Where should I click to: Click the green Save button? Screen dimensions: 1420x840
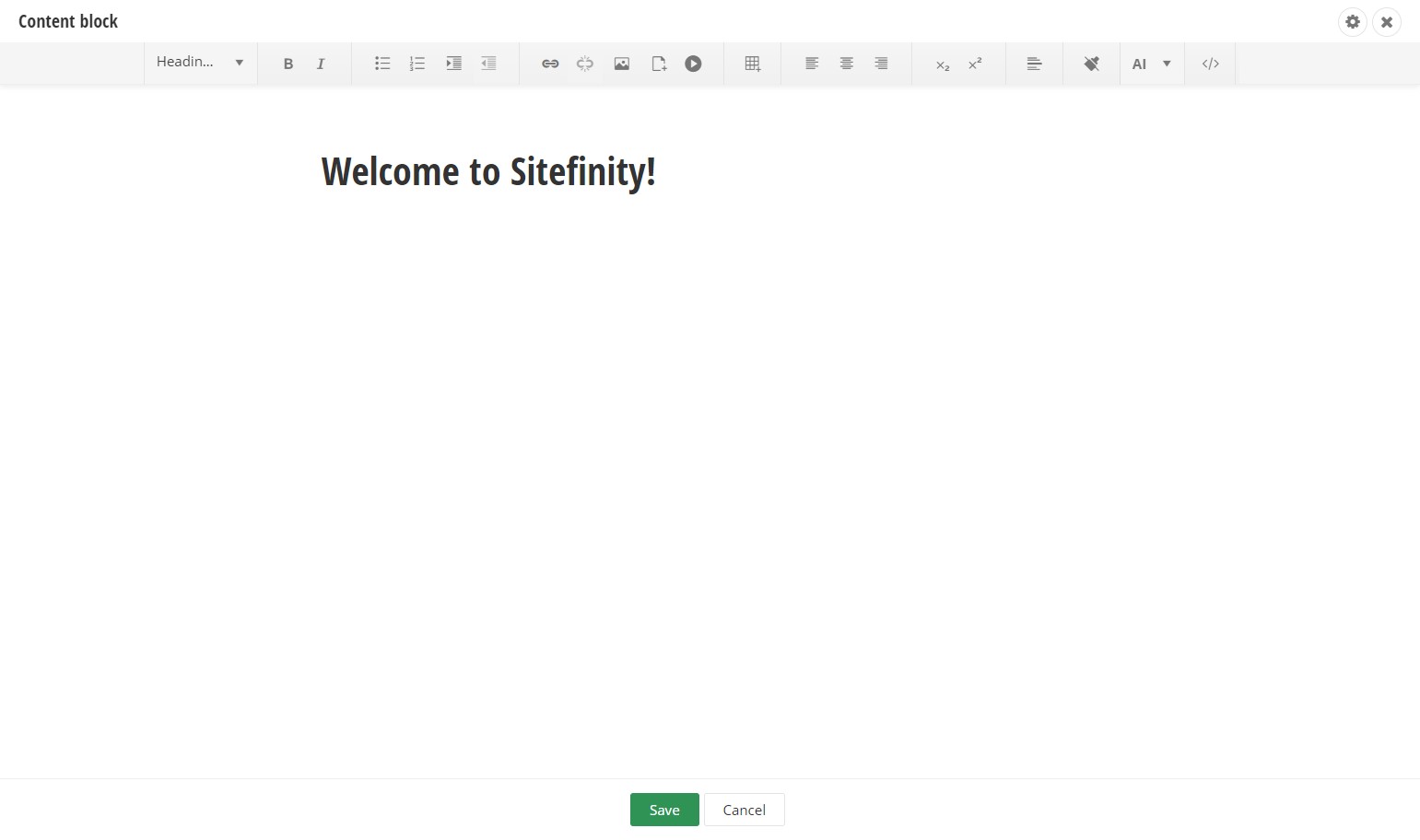(x=664, y=810)
